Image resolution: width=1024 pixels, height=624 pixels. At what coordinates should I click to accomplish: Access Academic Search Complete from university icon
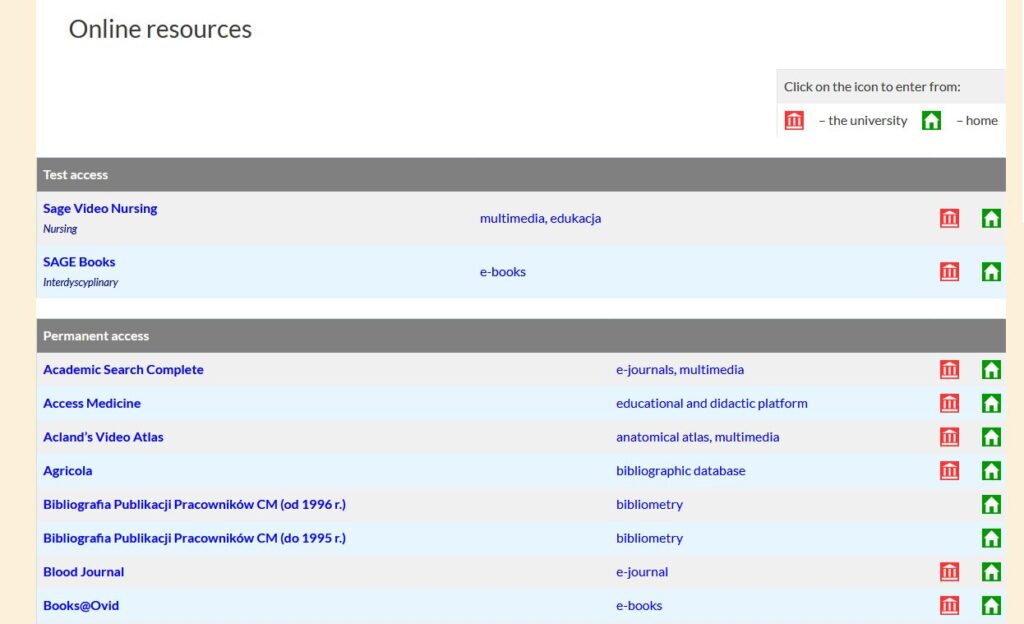pos(949,369)
